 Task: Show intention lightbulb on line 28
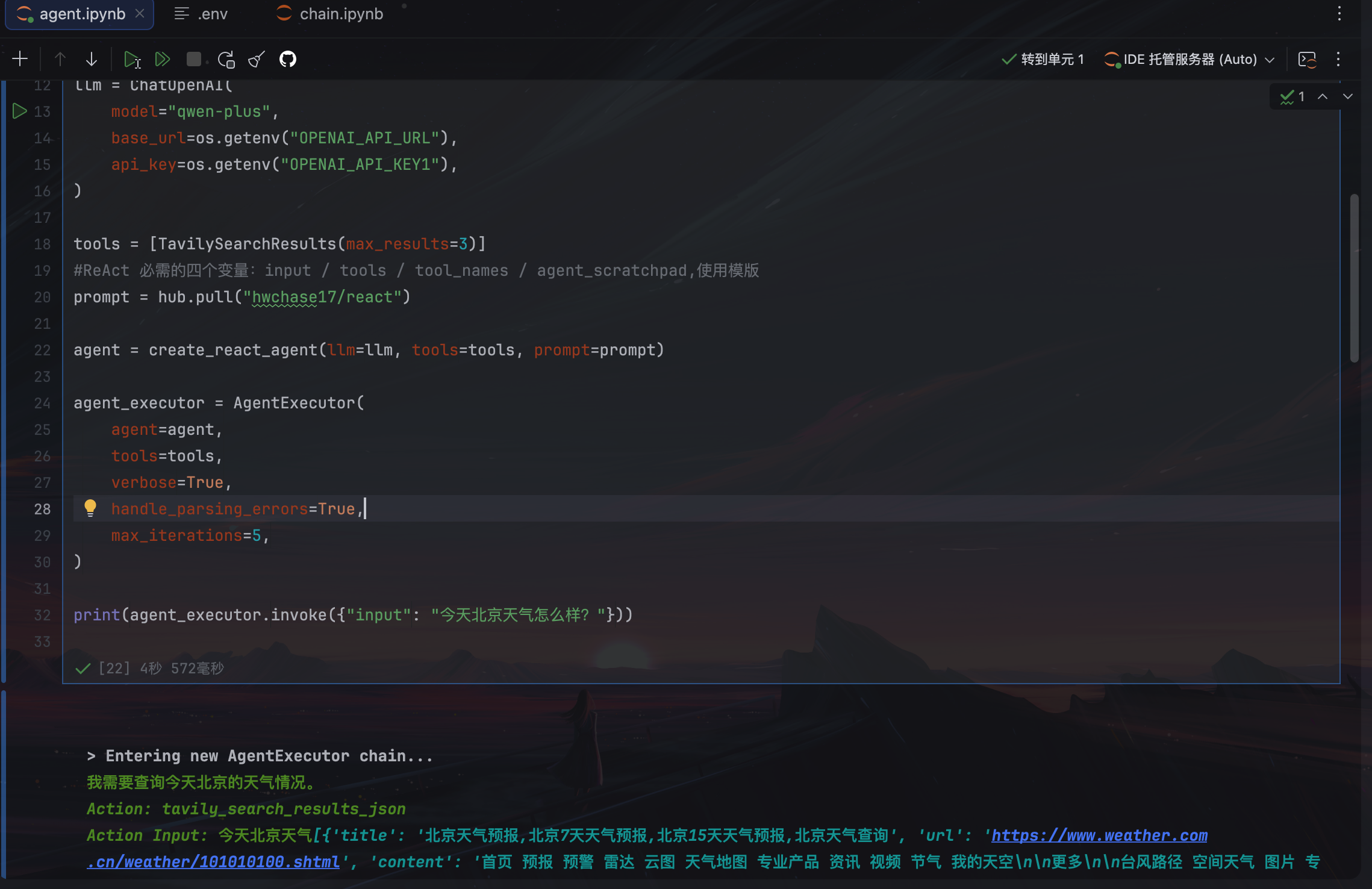[x=90, y=508]
